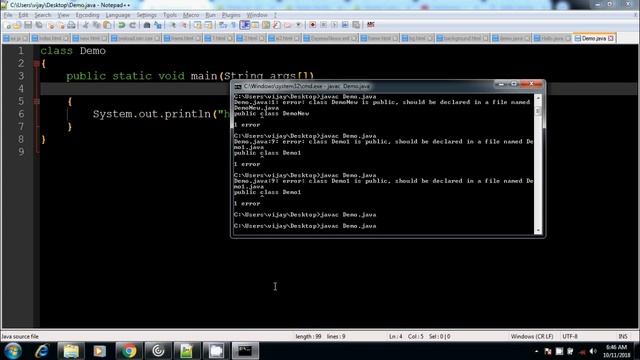Viewport: 640px width, 360px height.
Task: Collapse the fold marker at line 5
Action: (36, 101)
